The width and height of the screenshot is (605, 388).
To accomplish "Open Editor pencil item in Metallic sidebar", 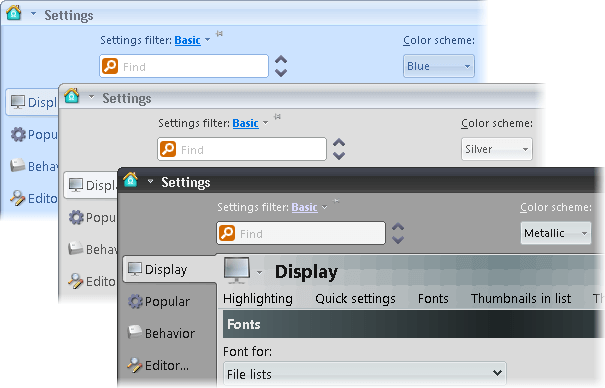I will [x=159, y=365].
